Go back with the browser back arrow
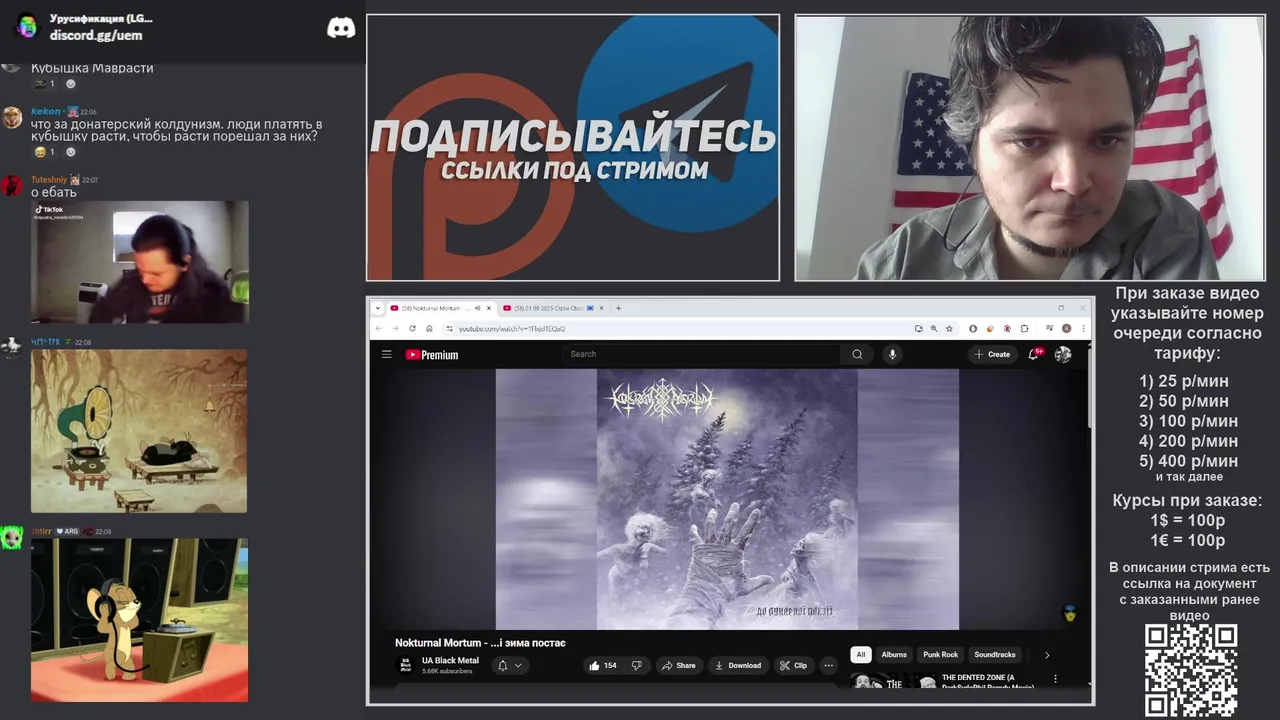This screenshot has width=1280, height=720. [x=378, y=328]
